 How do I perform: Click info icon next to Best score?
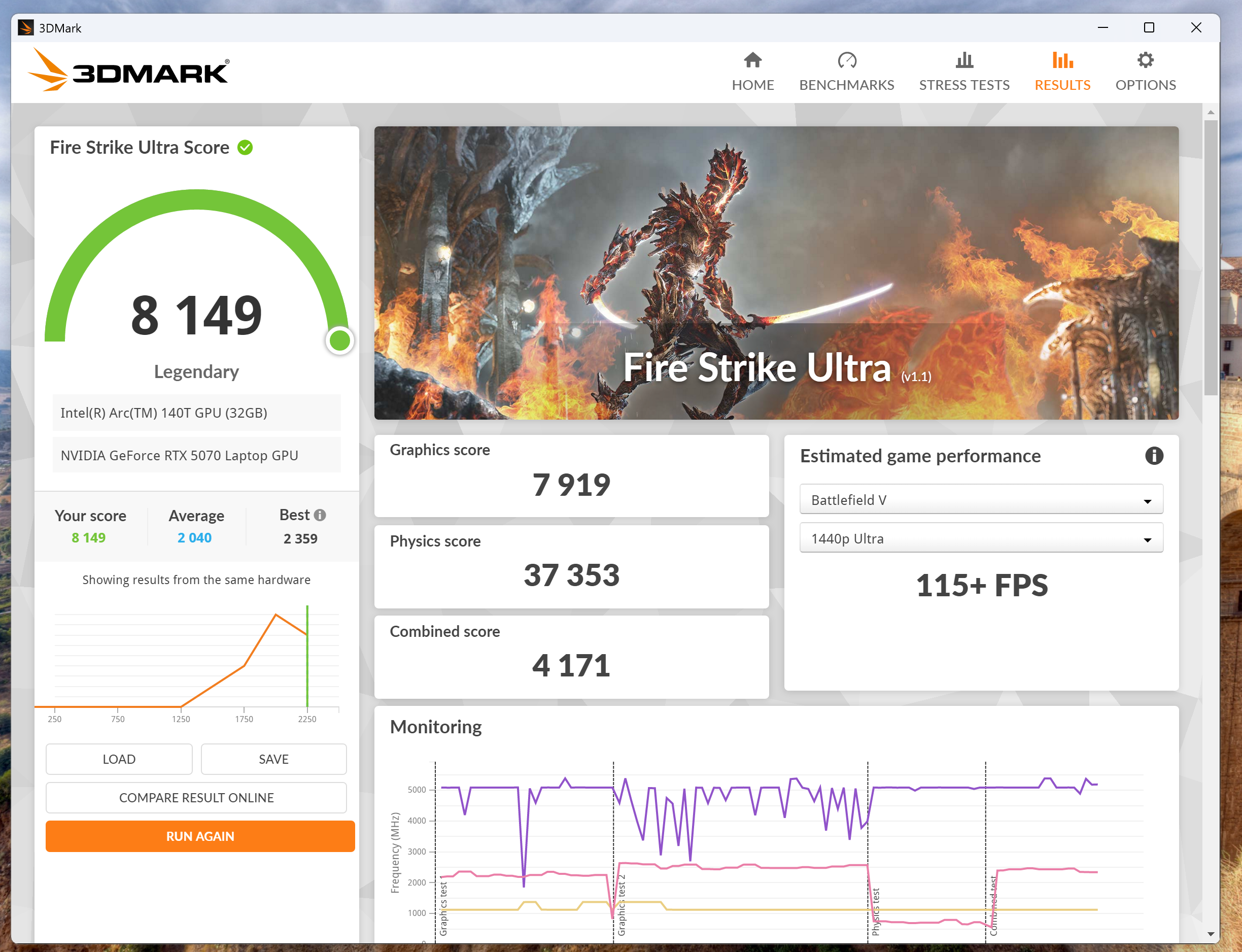pyautogui.click(x=320, y=515)
